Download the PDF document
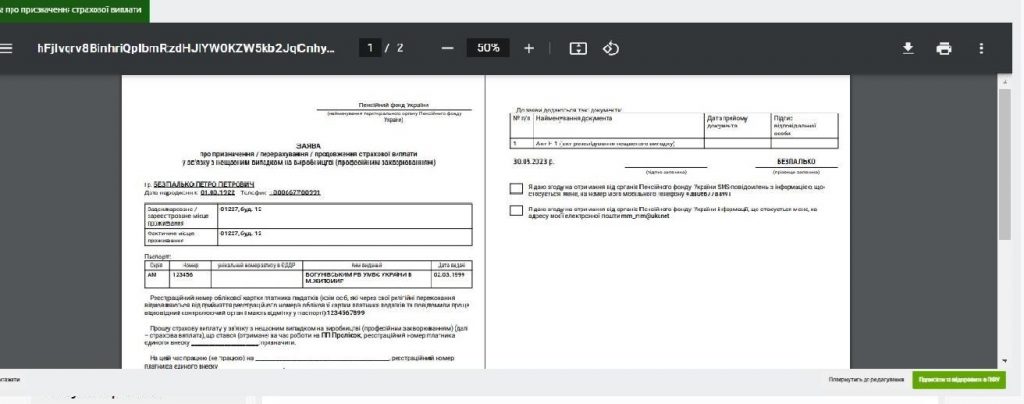The width and height of the screenshot is (1024, 404). click(x=908, y=48)
